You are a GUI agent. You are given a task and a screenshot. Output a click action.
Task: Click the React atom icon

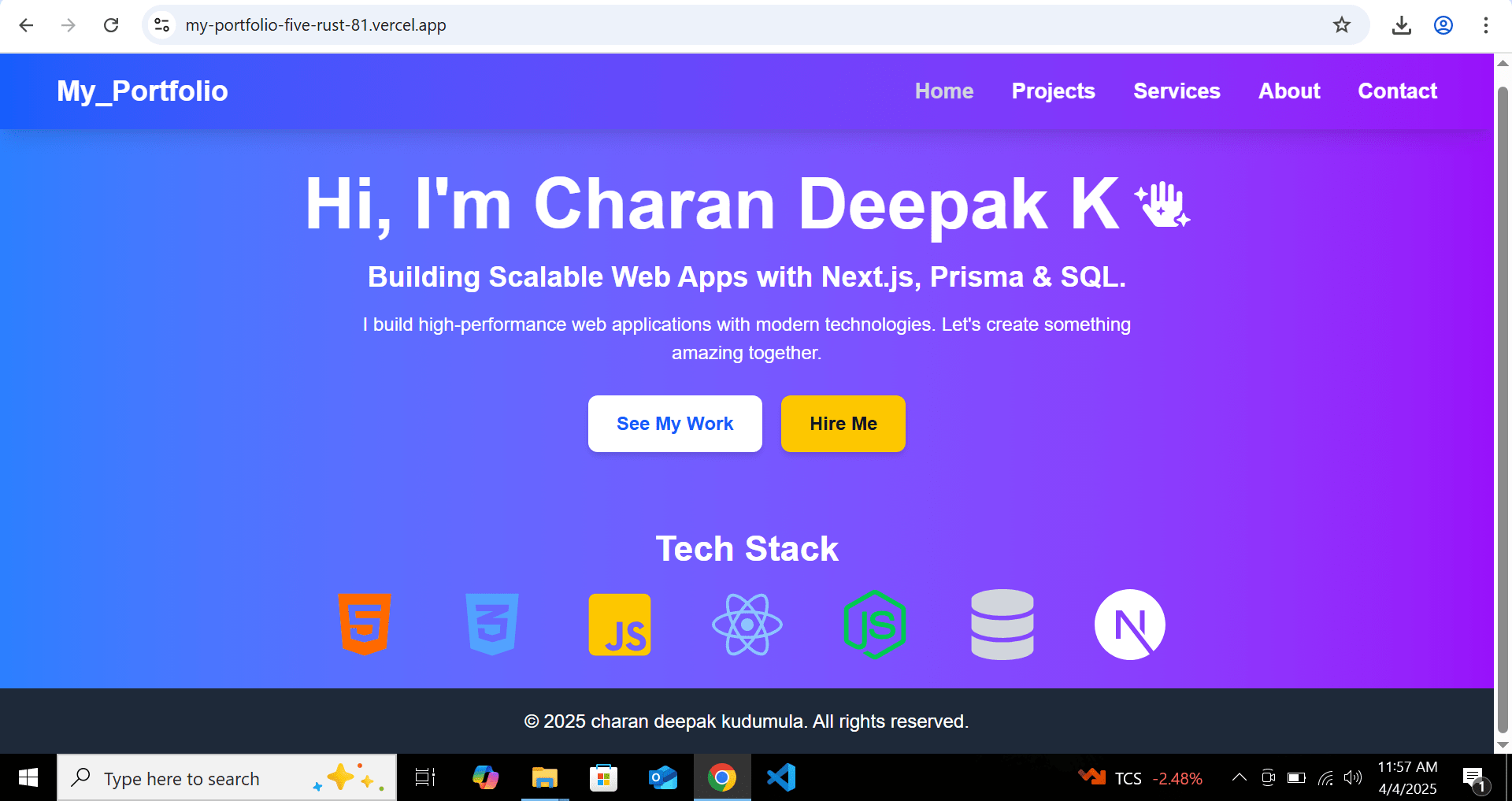[x=747, y=625]
